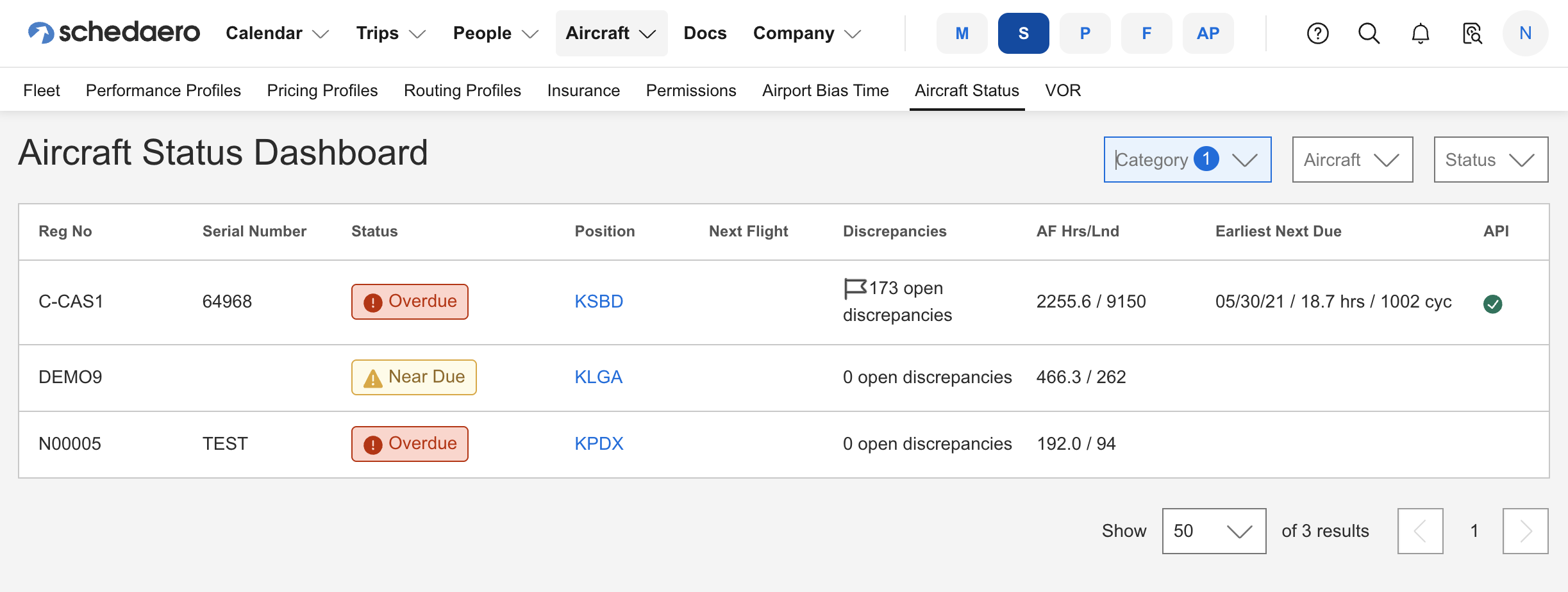Open the KSBD position link
The height and width of the screenshot is (592, 1568).
click(x=599, y=302)
